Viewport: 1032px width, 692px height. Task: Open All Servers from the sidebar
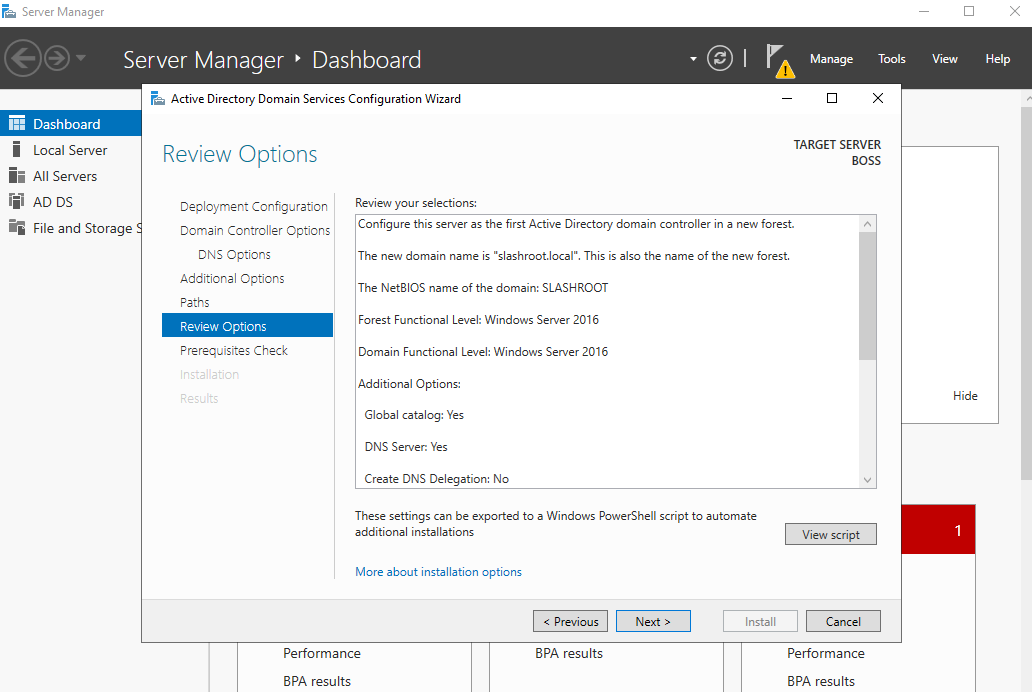tap(65, 176)
